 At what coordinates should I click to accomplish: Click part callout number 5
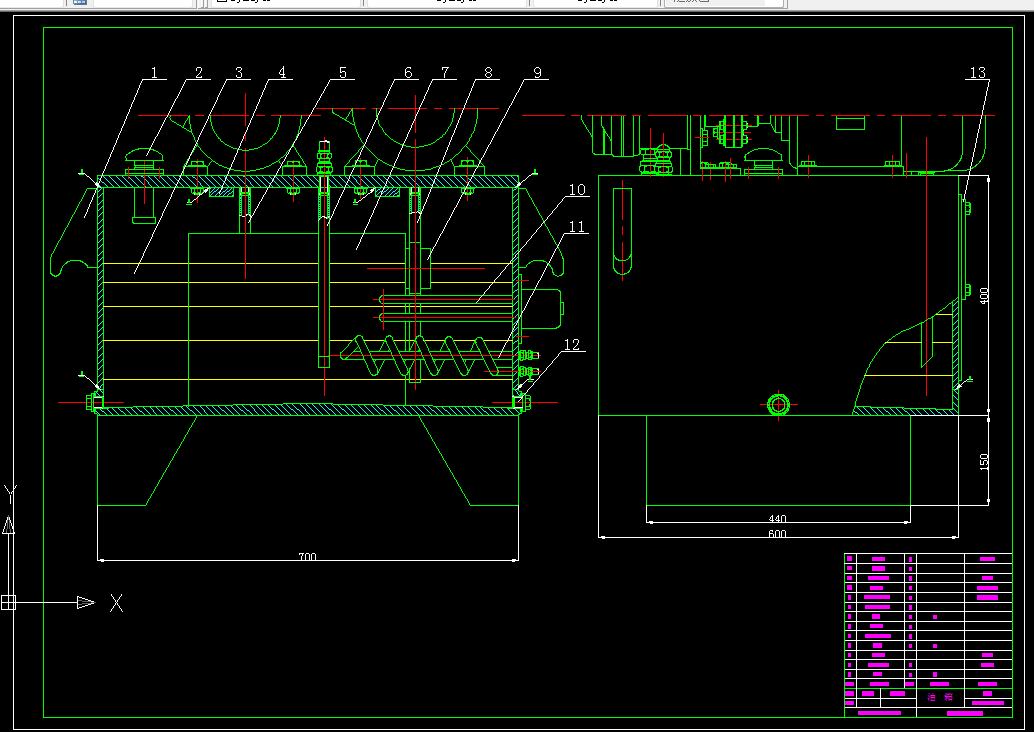[x=343, y=73]
